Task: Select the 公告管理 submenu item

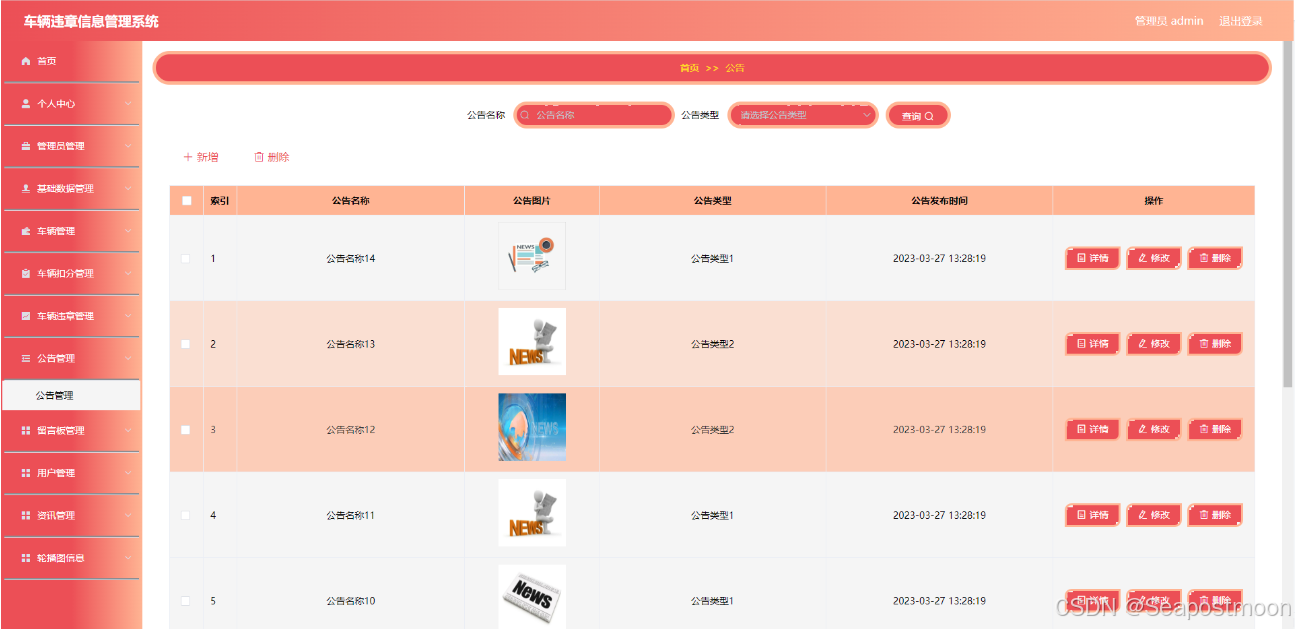Action: [71, 394]
